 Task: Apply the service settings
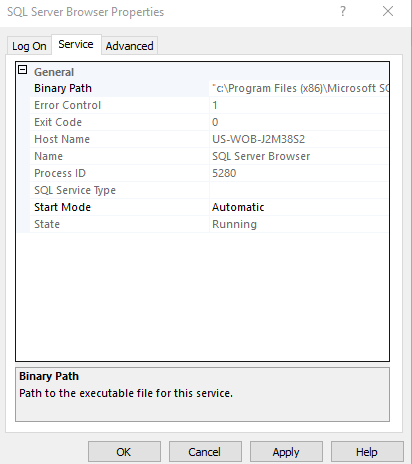pyautogui.click(x=286, y=452)
